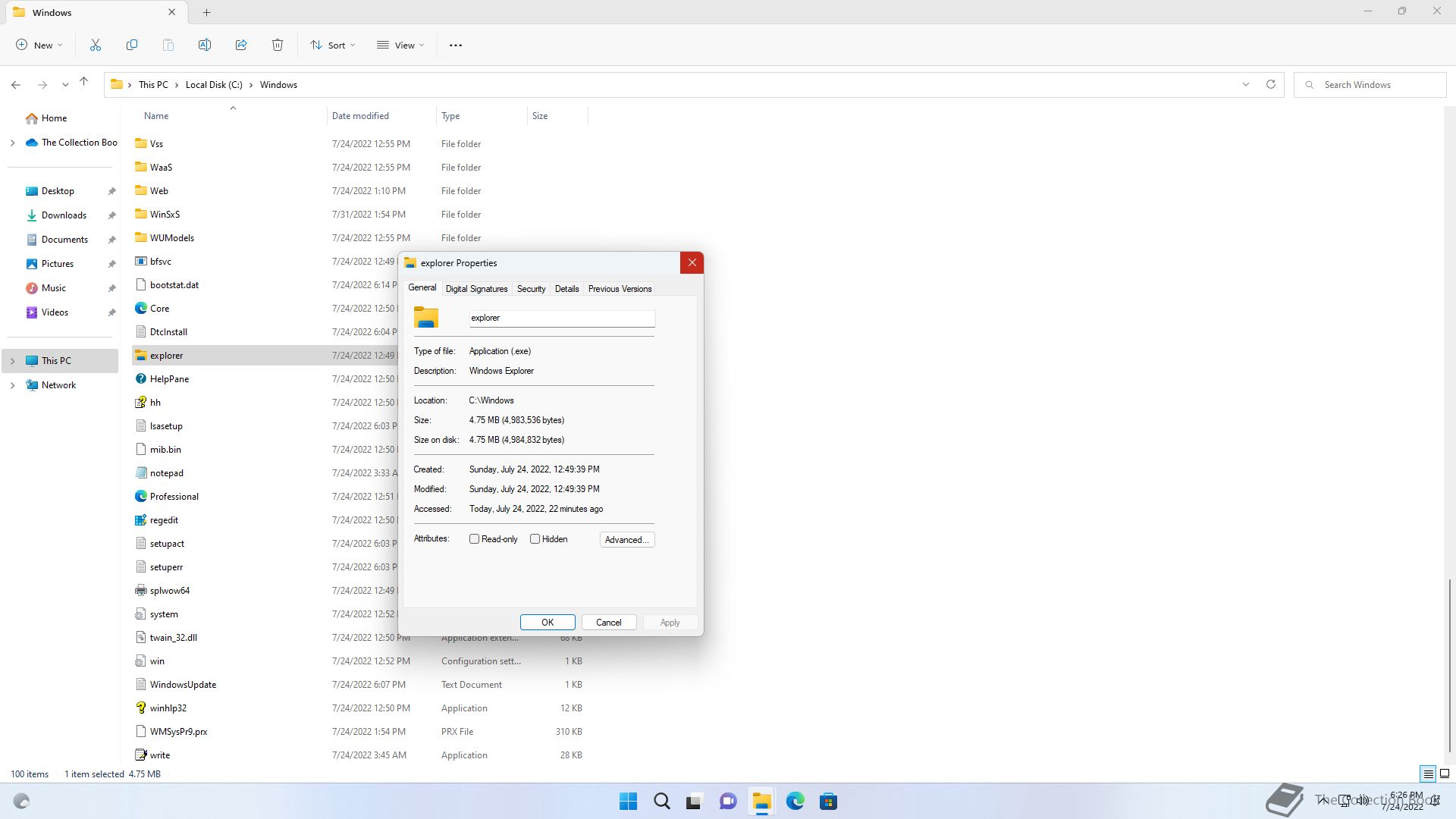The width and height of the screenshot is (1456, 819).
Task: Switch to Digital Signatures tab
Action: tap(476, 289)
